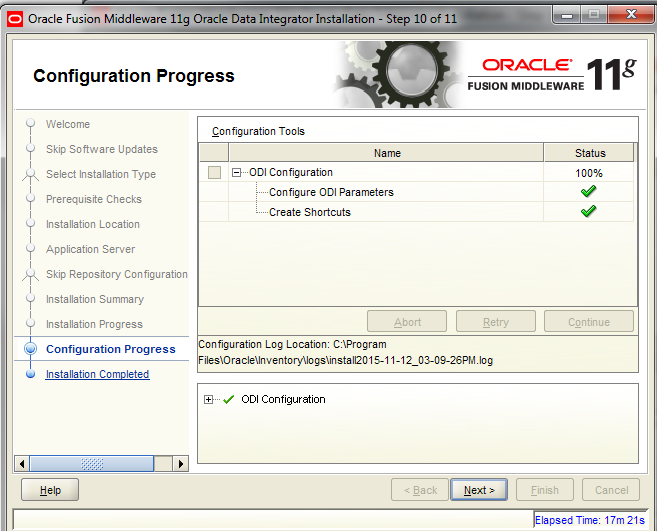
Task: Click the Name column header
Action: pos(386,153)
